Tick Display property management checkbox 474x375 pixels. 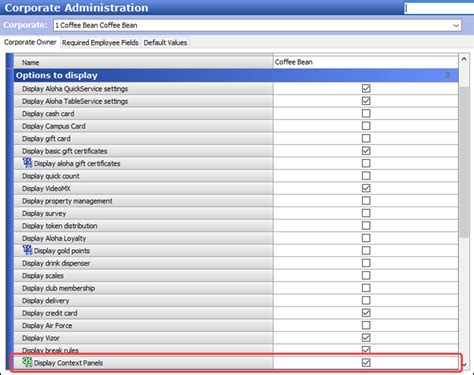pyautogui.click(x=366, y=200)
